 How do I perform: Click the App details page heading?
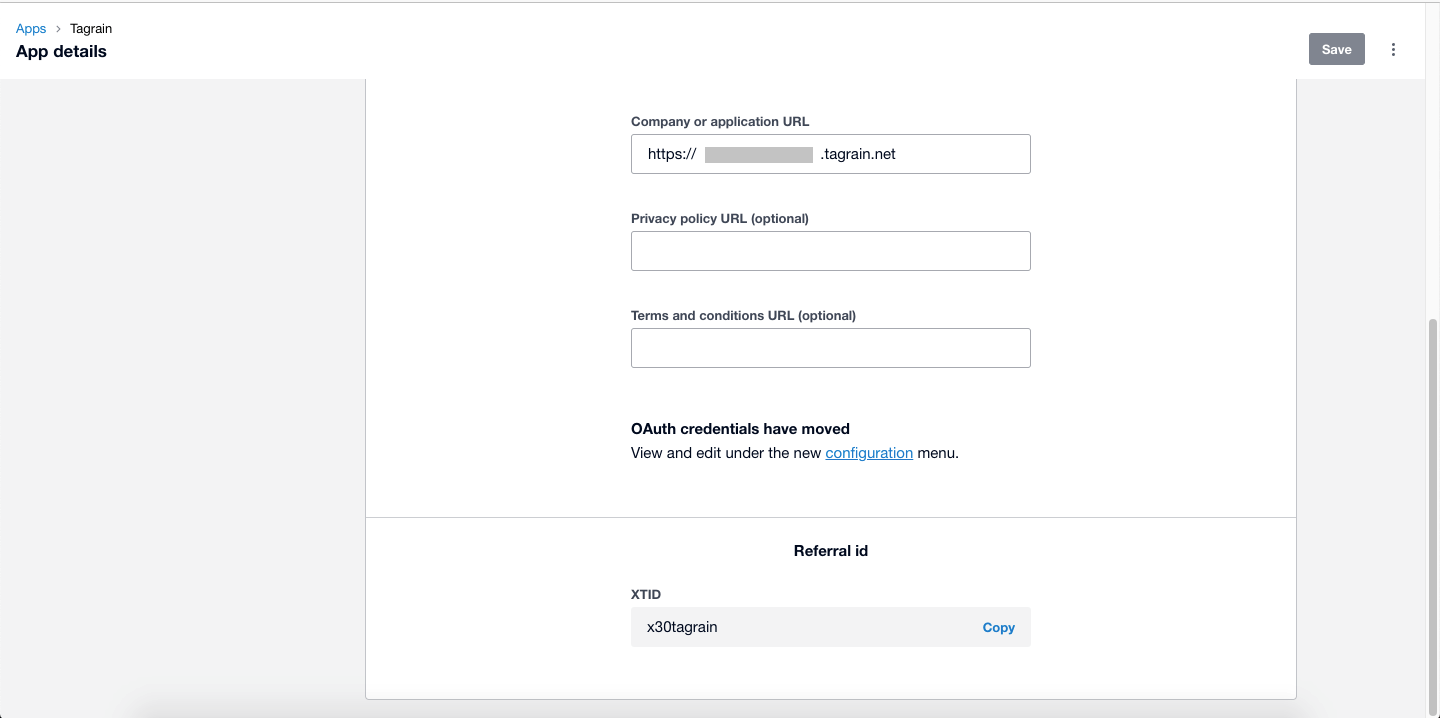[x=61, y=51]
